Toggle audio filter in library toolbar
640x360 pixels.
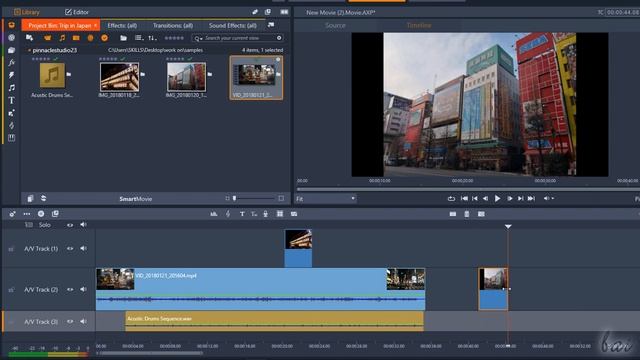[x=62, y=38]
